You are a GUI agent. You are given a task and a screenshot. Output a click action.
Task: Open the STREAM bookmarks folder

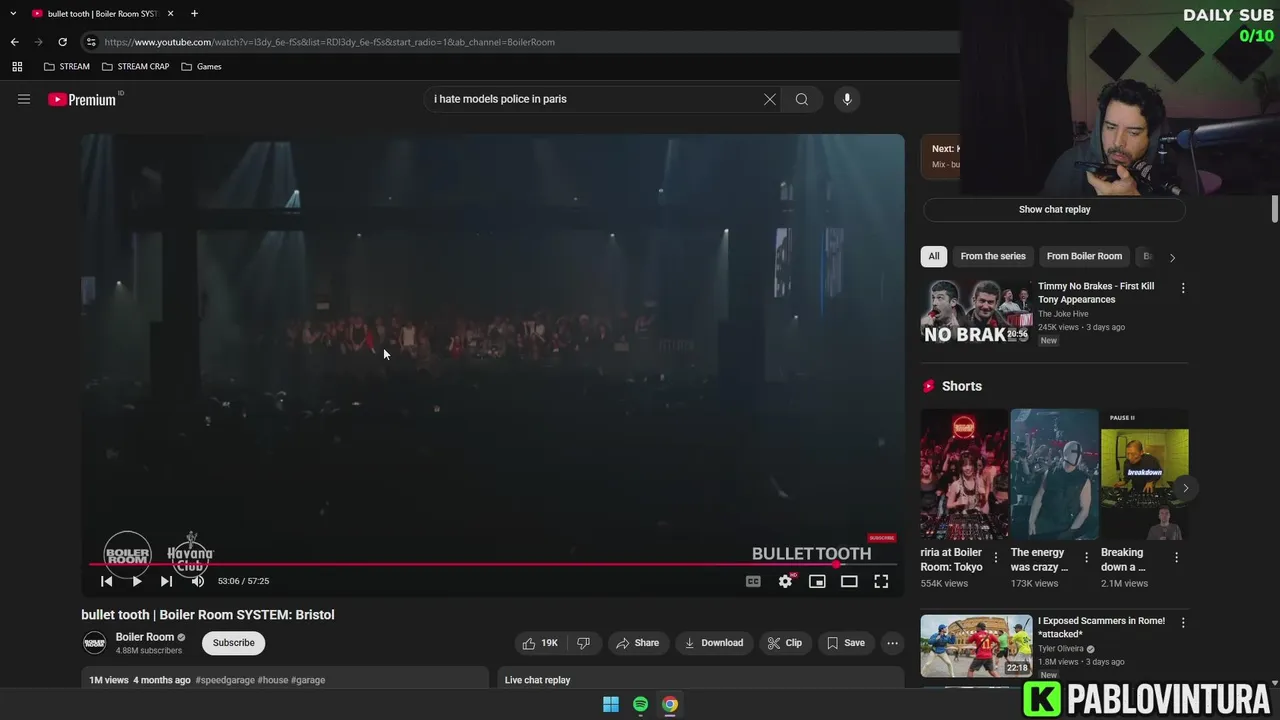pos(66,67)
